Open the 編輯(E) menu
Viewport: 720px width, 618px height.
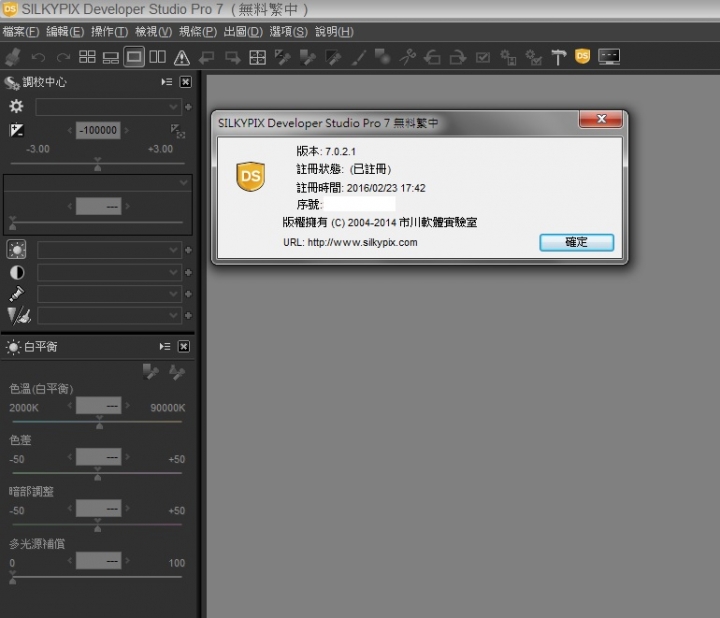coord(65,32)
